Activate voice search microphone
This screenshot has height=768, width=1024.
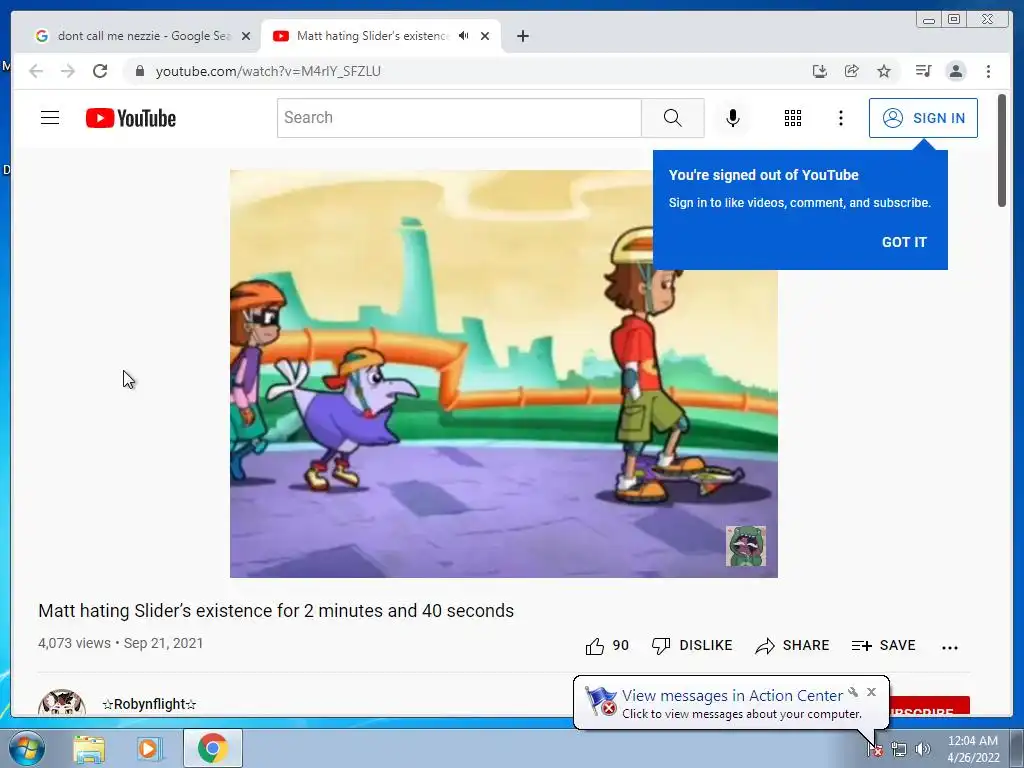coord(733,118)
